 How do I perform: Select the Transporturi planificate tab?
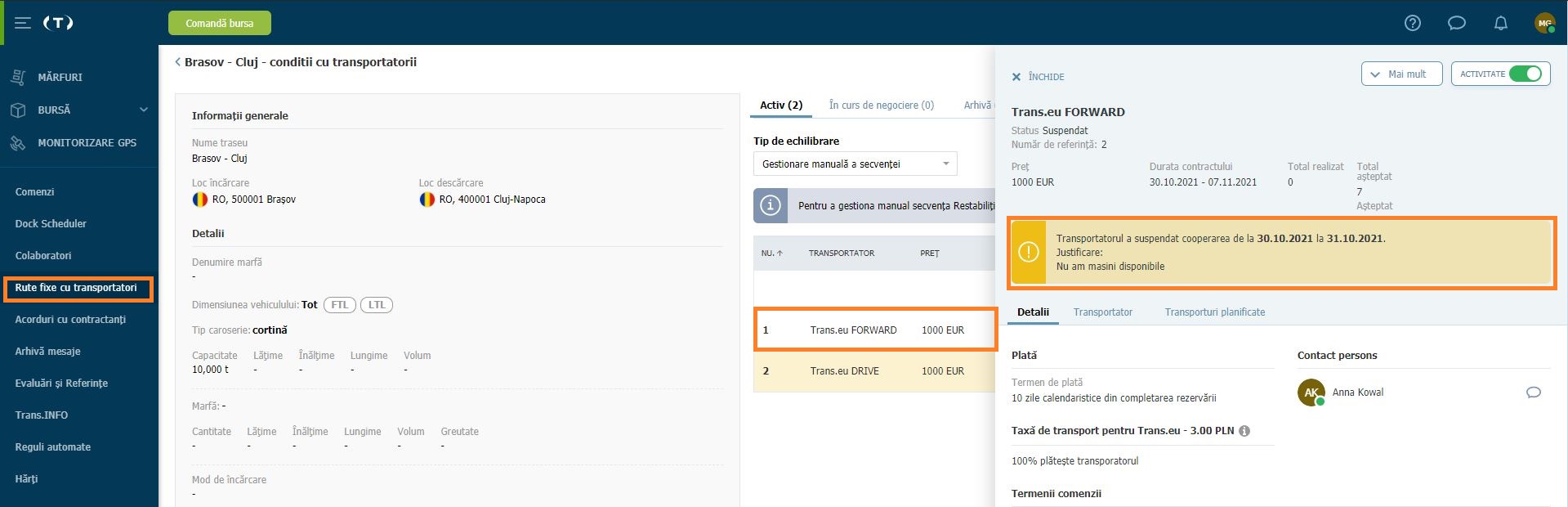1214,312
